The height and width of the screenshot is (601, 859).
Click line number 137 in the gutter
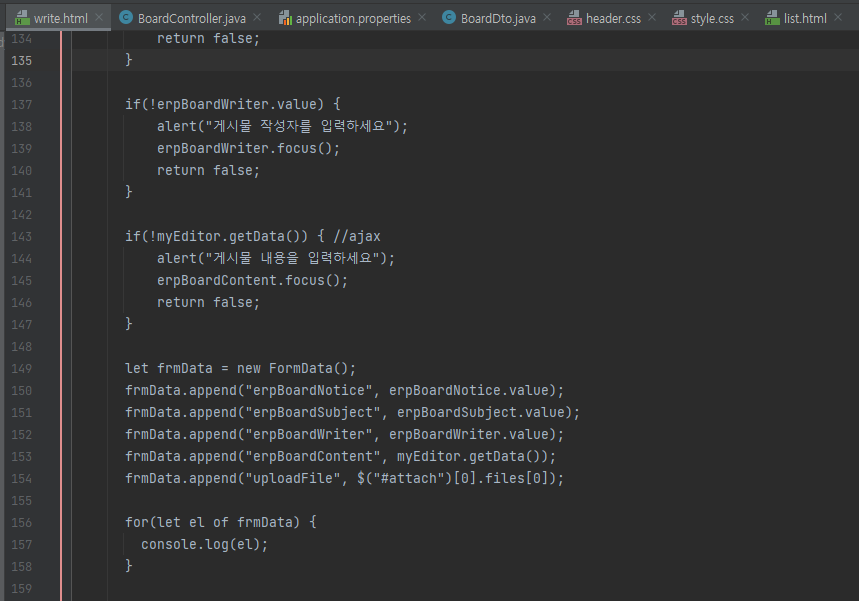coord(21,104)
